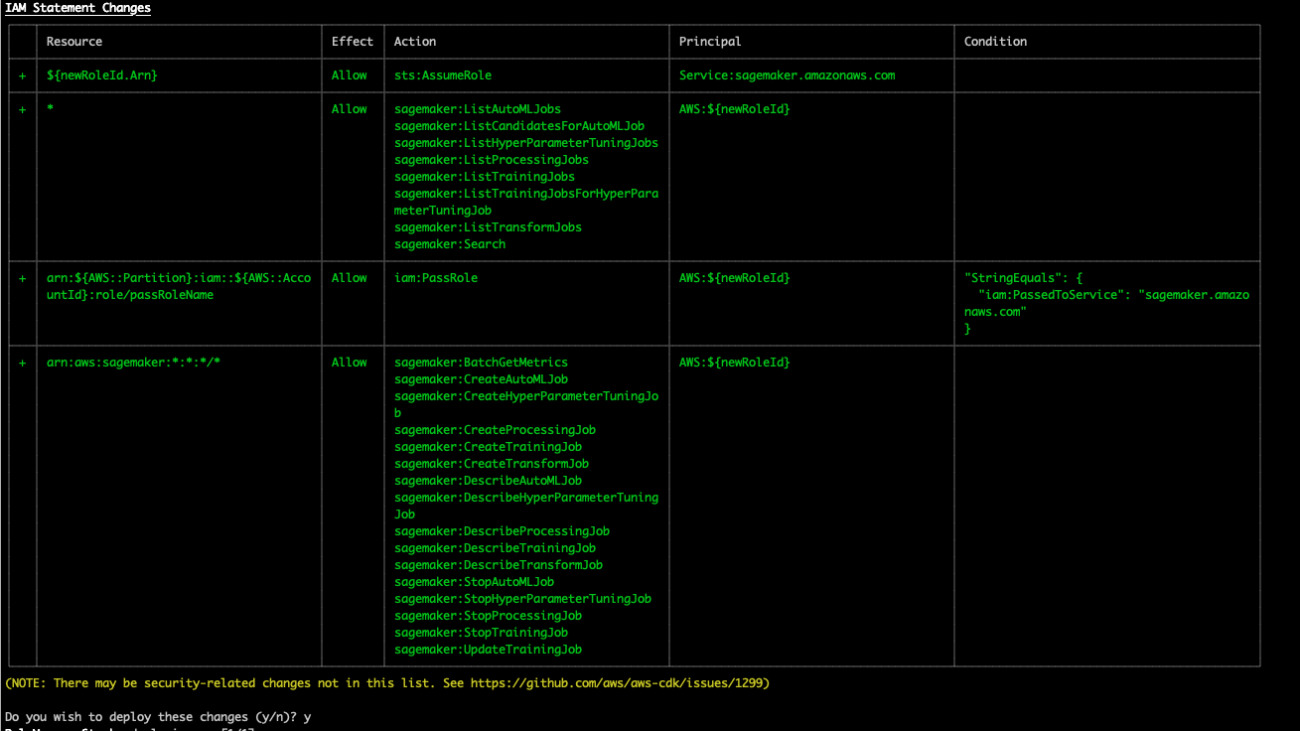Viewport: 1300px width, 731px height.
Task: Click AWS:${newRoleId} principal in iam:PassRole row
Action: pos(735,278)
